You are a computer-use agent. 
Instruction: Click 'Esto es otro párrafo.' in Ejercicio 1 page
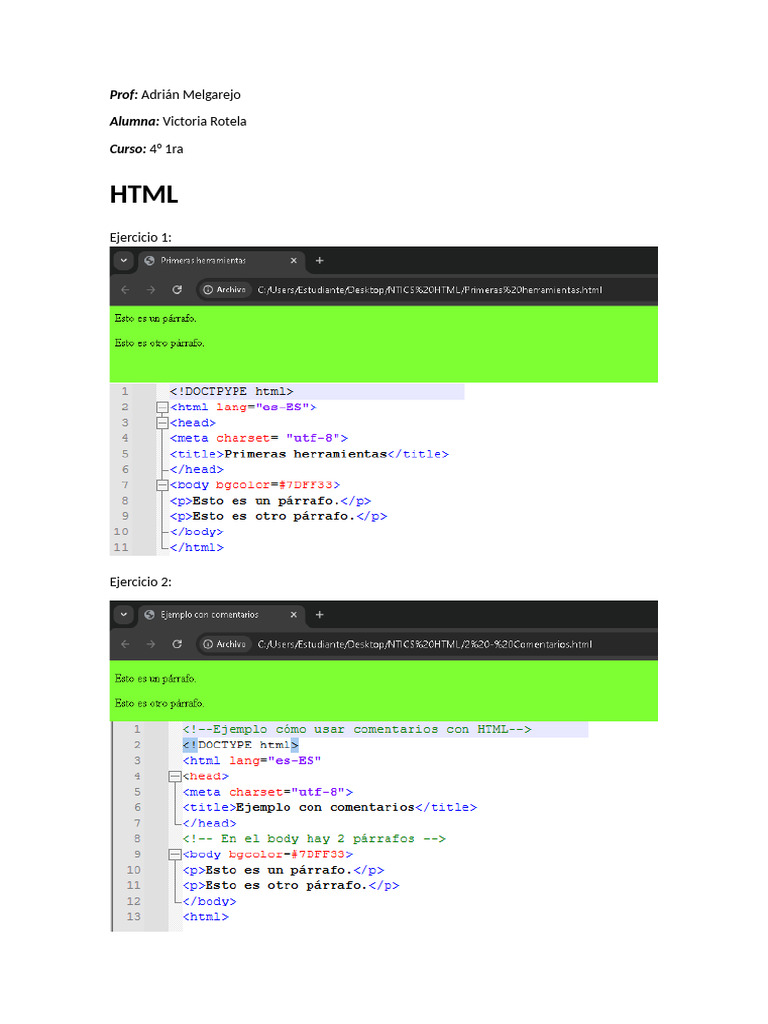pos(159,343)
